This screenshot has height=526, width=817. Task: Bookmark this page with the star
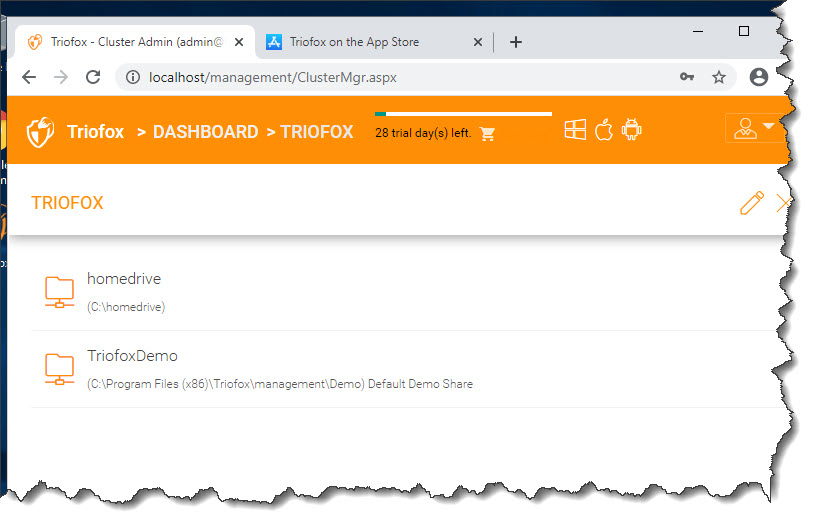(x=719, y=77)
